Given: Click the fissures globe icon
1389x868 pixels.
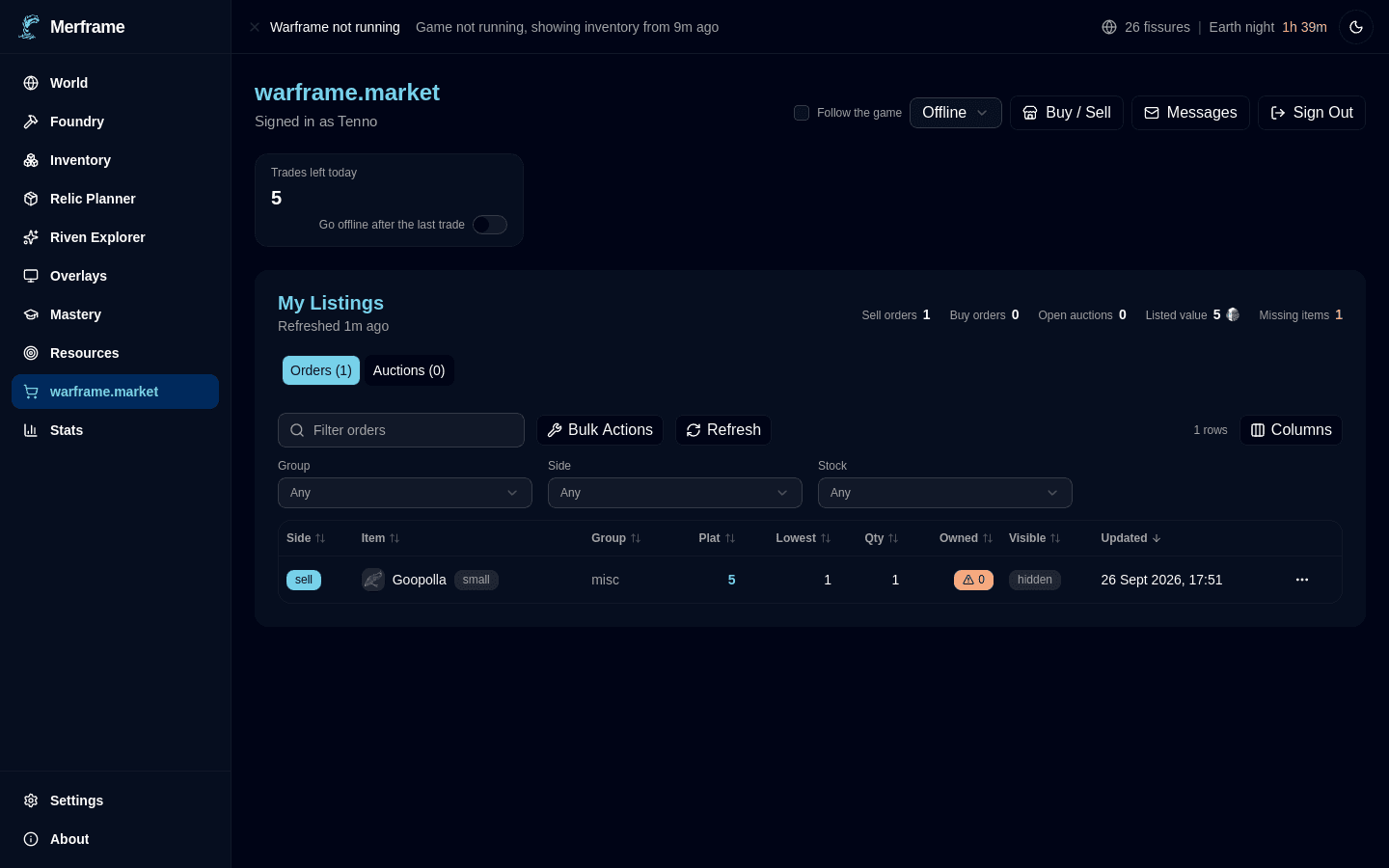Looking at the screenshot, I should [x=1109, y=27].
